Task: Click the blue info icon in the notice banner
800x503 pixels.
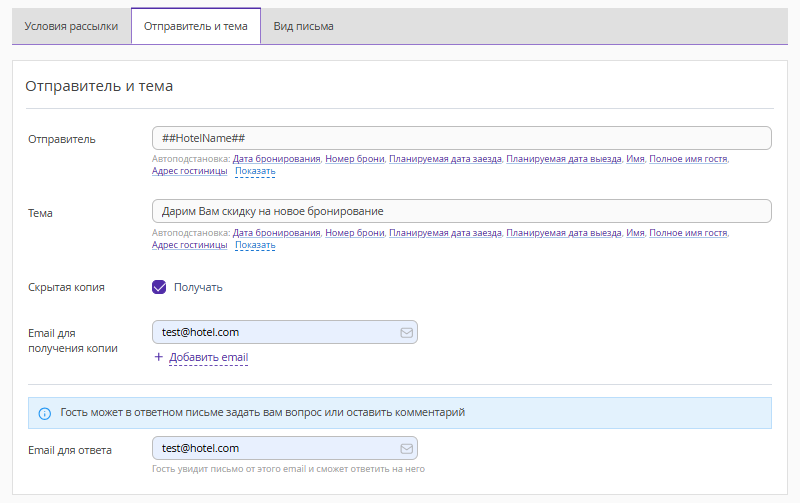Action: 44,413
